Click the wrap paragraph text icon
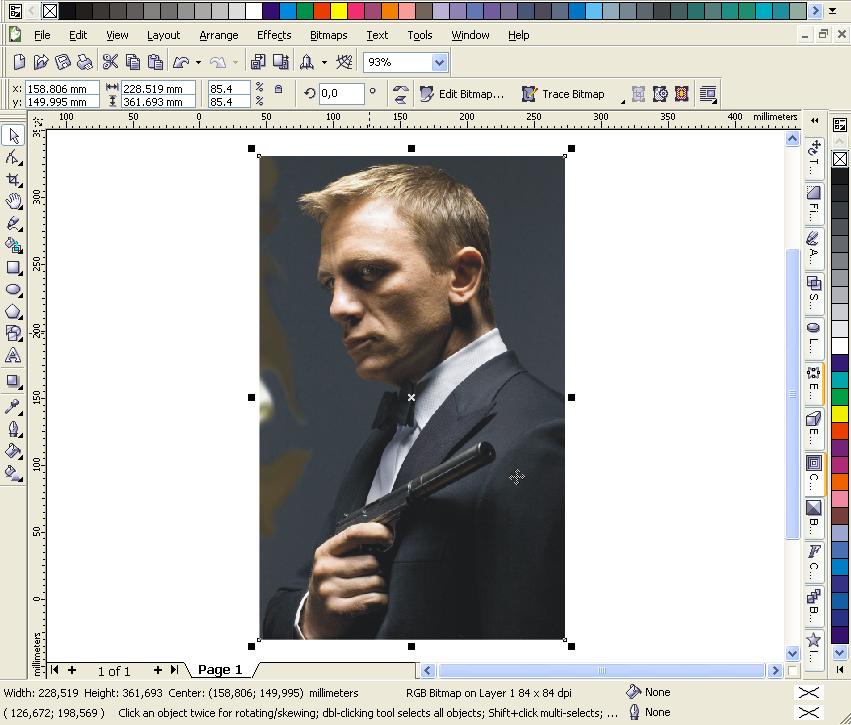This screenshot has width=851, height=725. click(708, 94)
